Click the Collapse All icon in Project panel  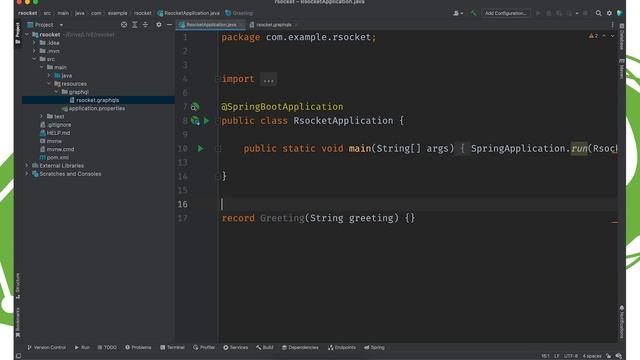tap(145, 25)
